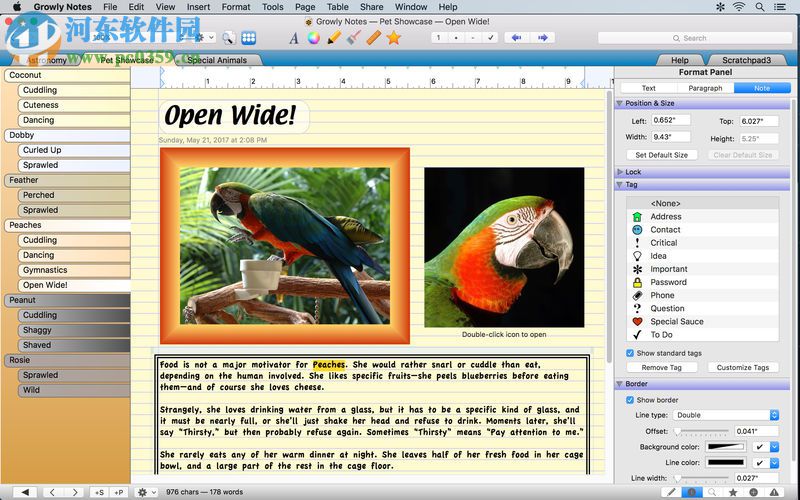Switch to the Scratchpad3 tab
This screenshot has height=500, width=800.
746,60
